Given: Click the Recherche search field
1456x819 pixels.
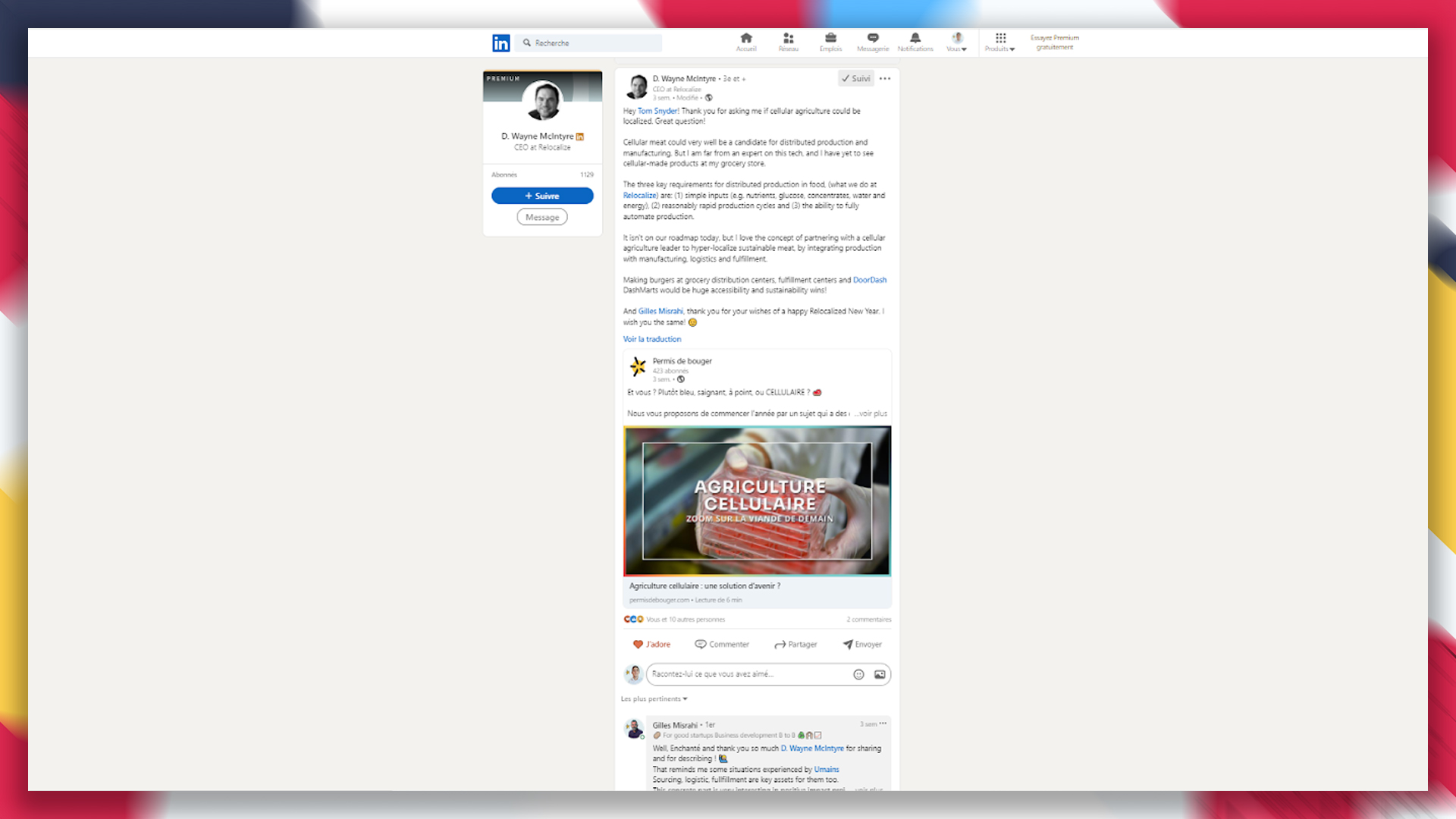Looking at the screenshot, I should (589, 43).
